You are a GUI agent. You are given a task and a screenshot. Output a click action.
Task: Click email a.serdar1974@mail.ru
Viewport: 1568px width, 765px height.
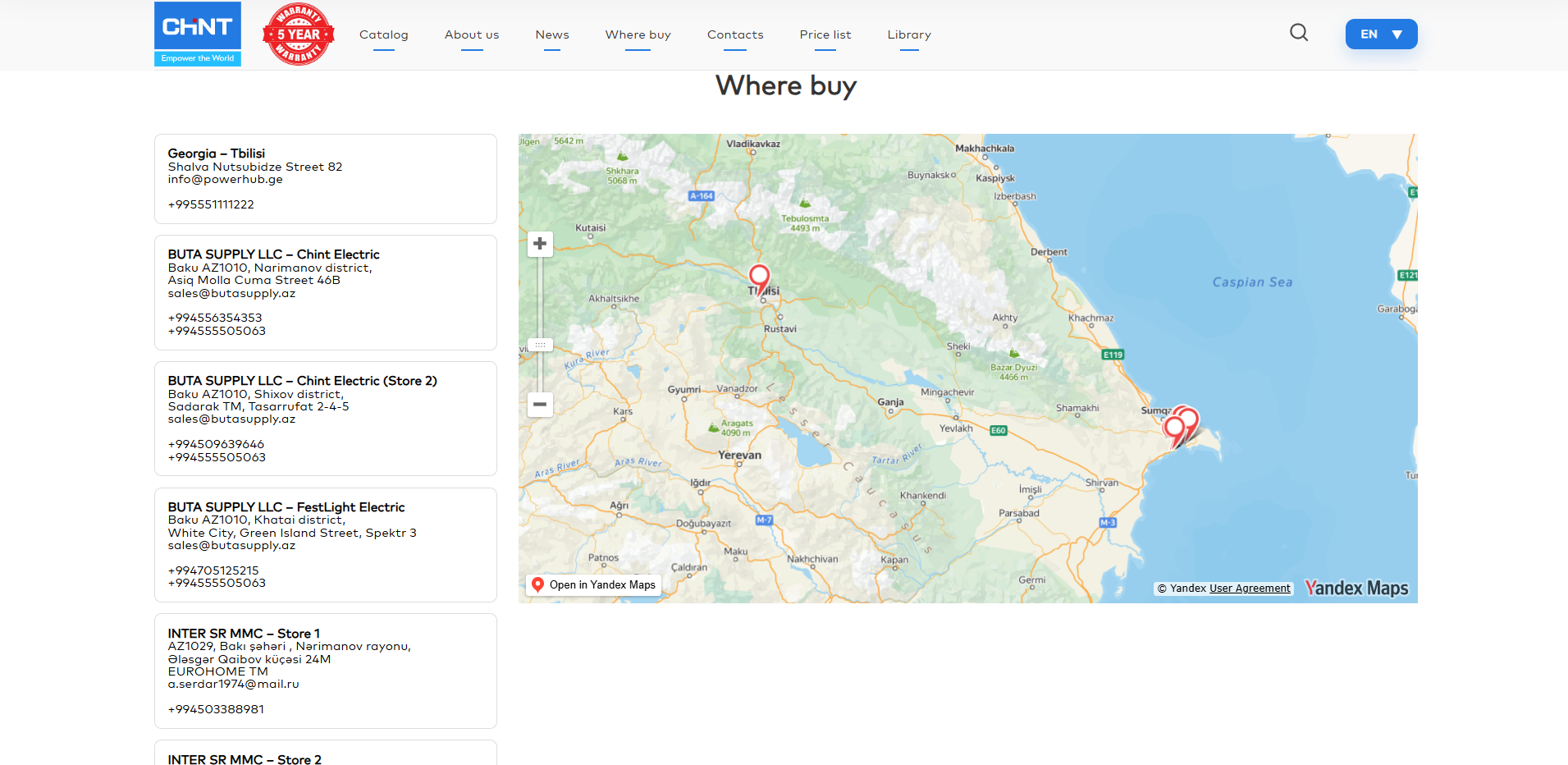(234, 684)
